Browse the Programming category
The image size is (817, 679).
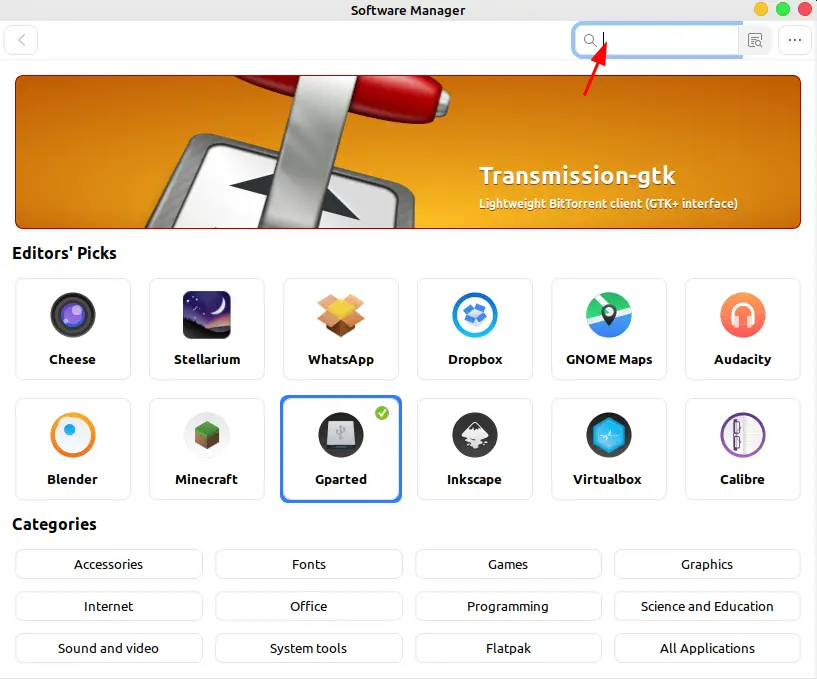tap(508, 606)
